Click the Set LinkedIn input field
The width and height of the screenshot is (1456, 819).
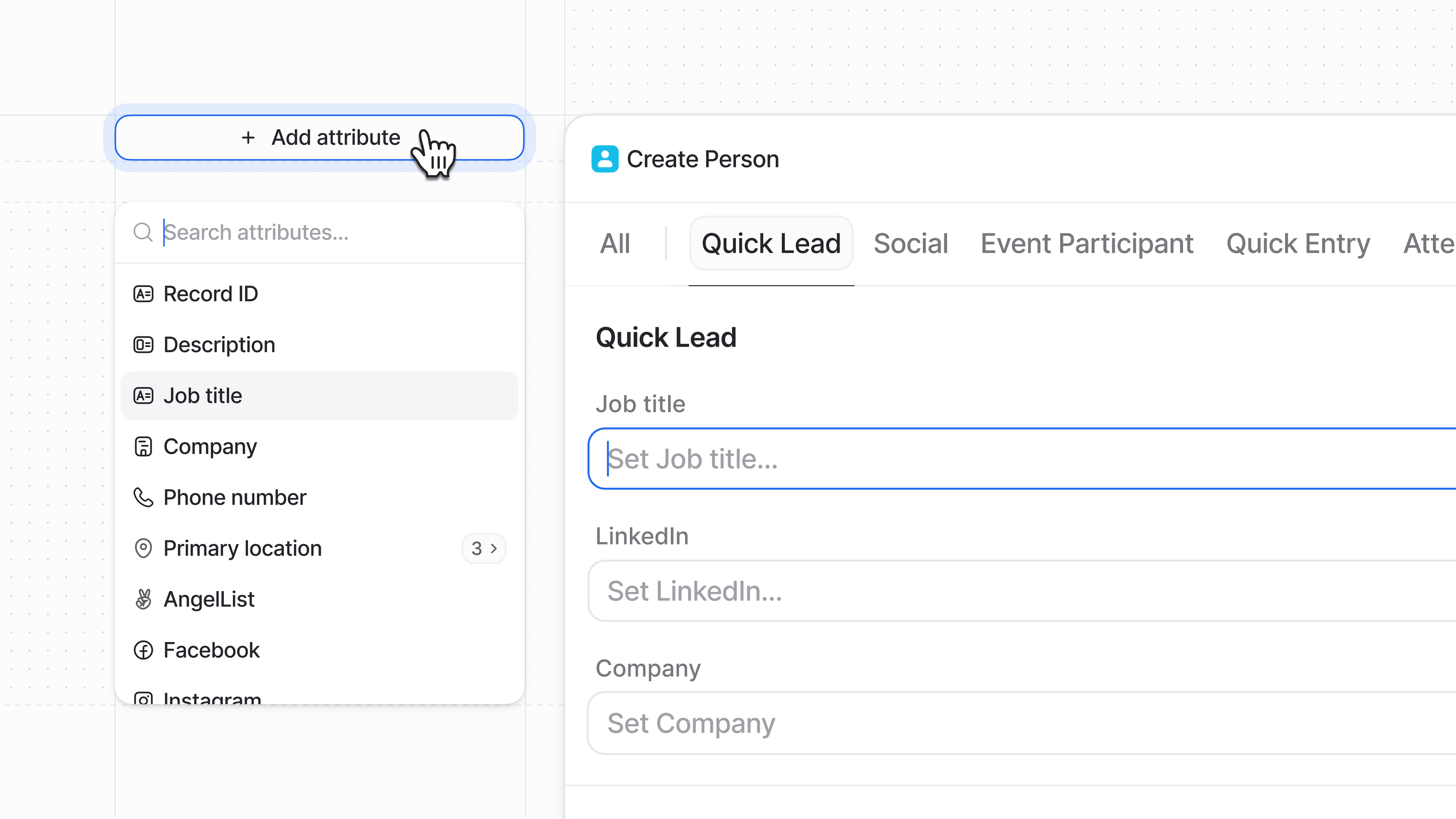pyautogui.click(x=1017, y=591)
